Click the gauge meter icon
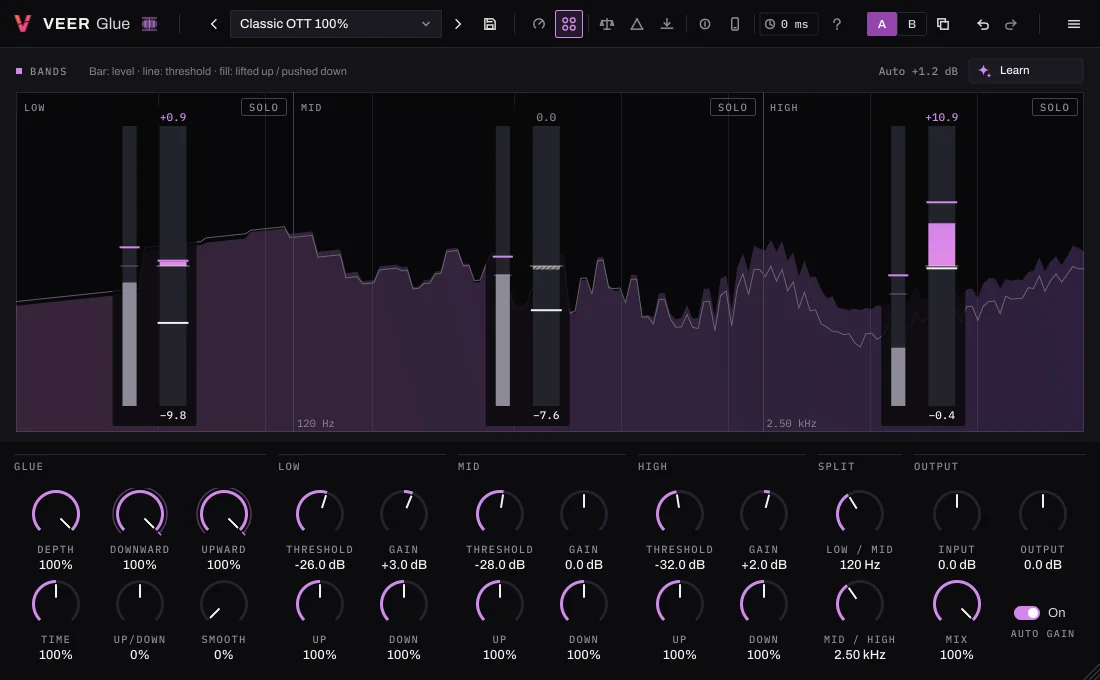Screen dimensions: 1100x680 coord(539,24)
